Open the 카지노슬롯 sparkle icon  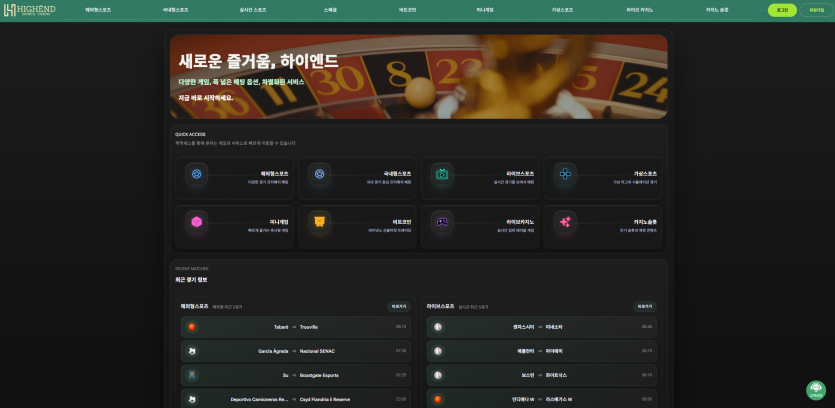pos(566,222)
